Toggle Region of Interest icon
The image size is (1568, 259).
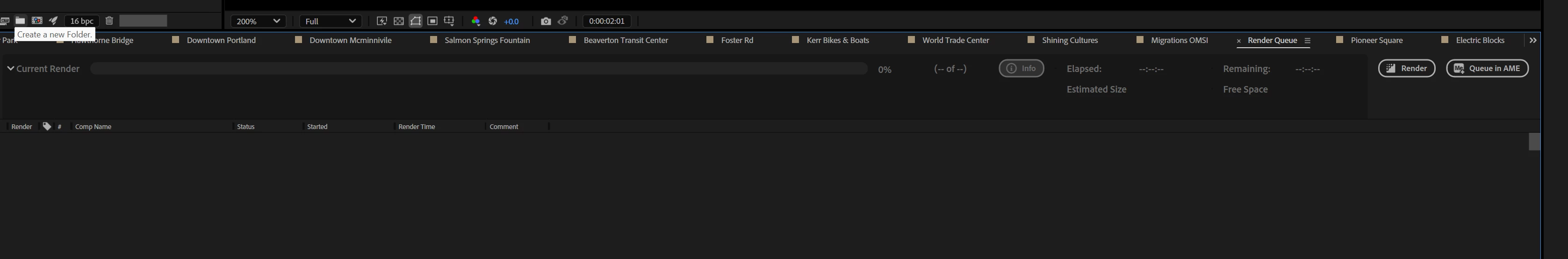click(x=432, y=21)
